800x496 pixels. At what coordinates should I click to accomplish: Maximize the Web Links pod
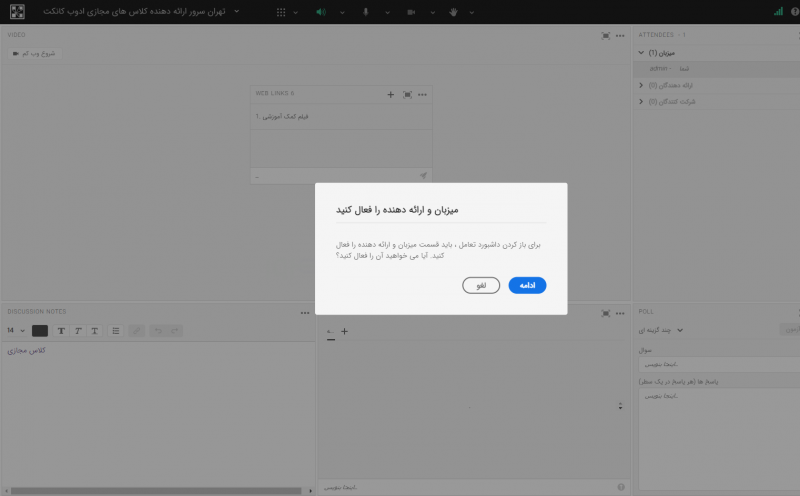[x=407, y=94]
